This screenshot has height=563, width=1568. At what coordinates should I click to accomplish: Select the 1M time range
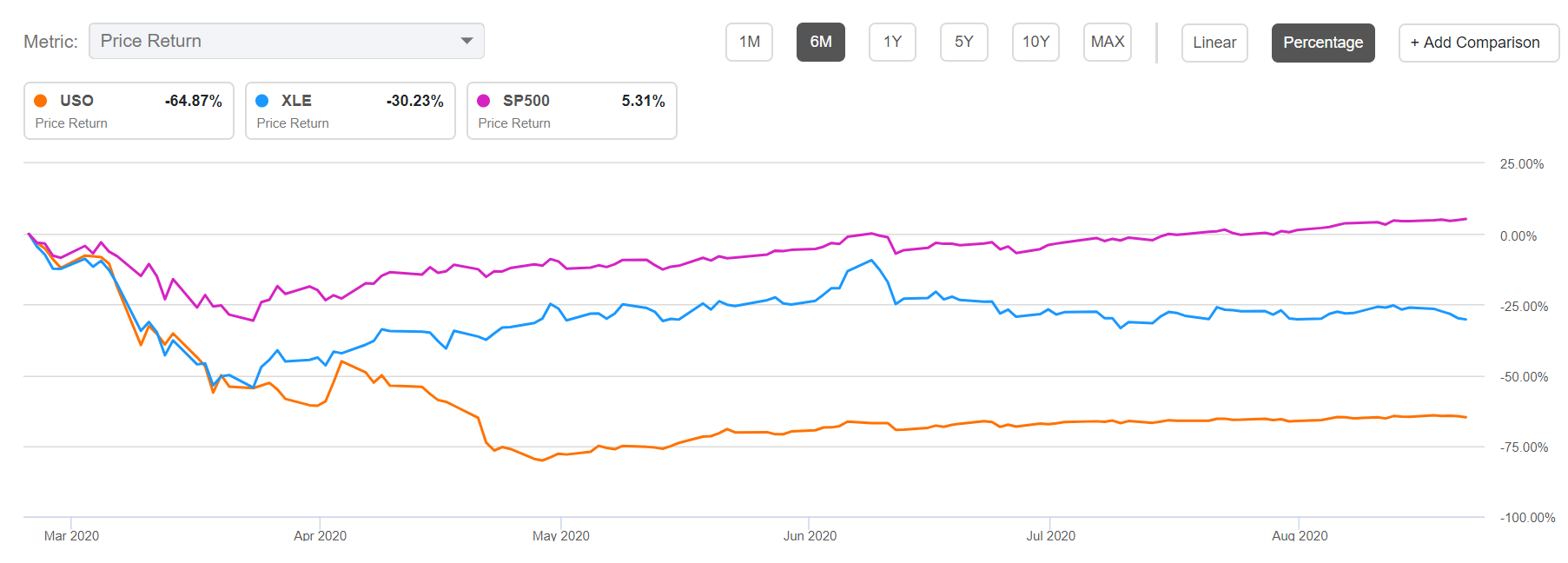[749, 41]
